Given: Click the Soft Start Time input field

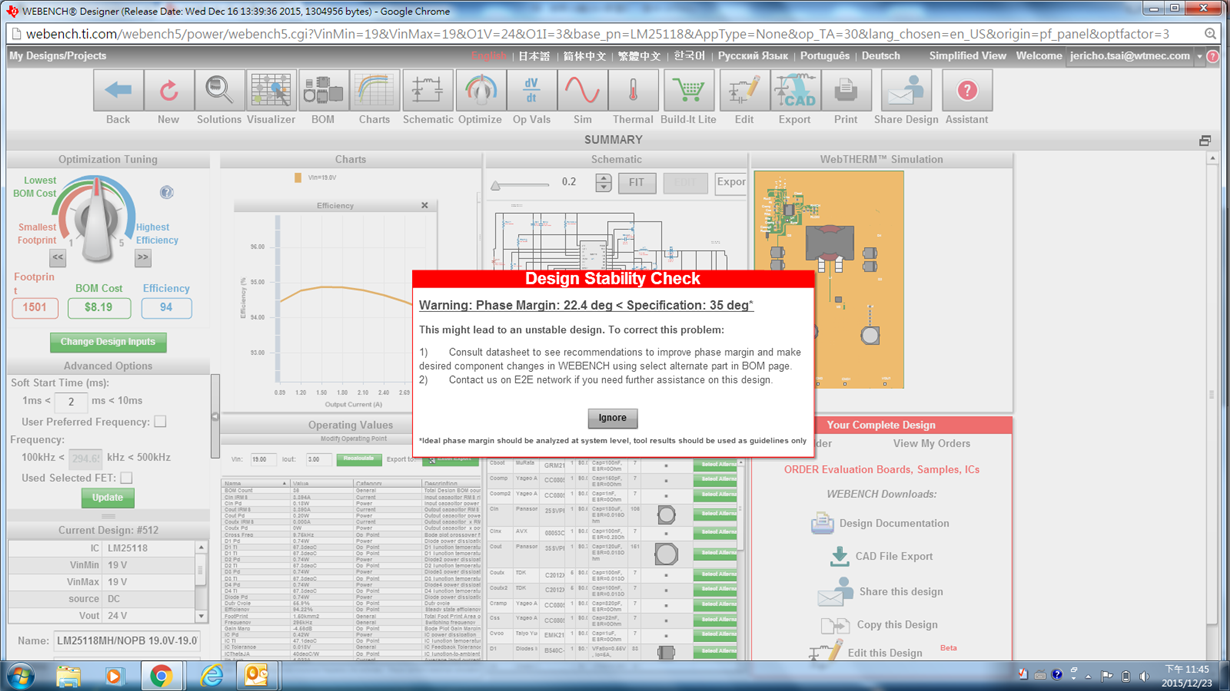Looking at the screenshot, I should click(71, 402).
